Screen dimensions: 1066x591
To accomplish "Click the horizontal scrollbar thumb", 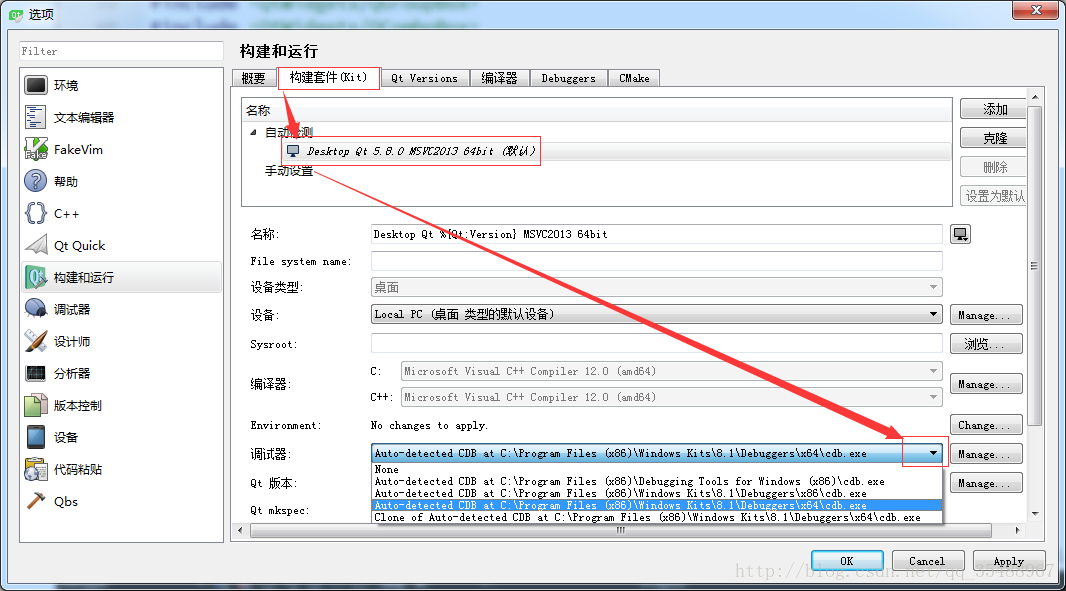I will [620, 530].
